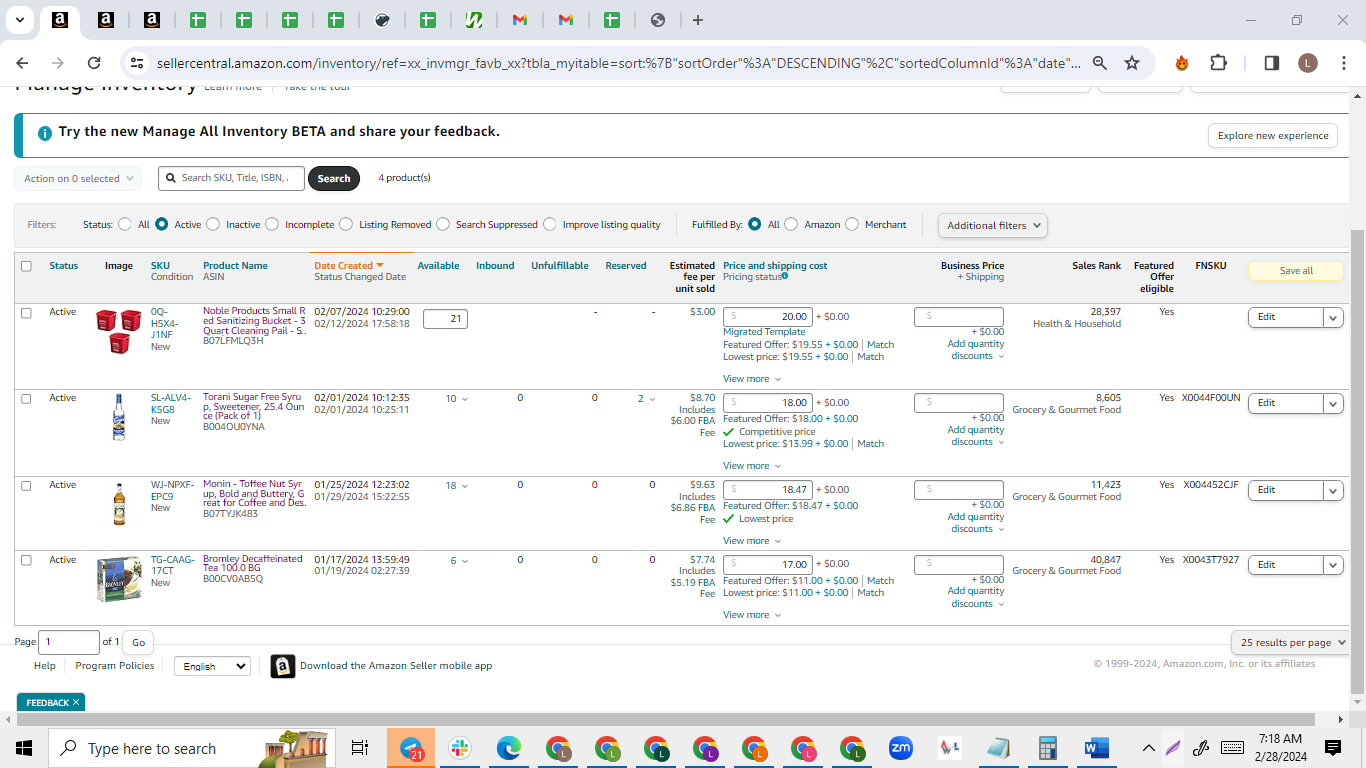Viewport: 1366px width, 768px height.
Task: Filter Fulfilled By Amazon
Action: click(x=792, y=225)
